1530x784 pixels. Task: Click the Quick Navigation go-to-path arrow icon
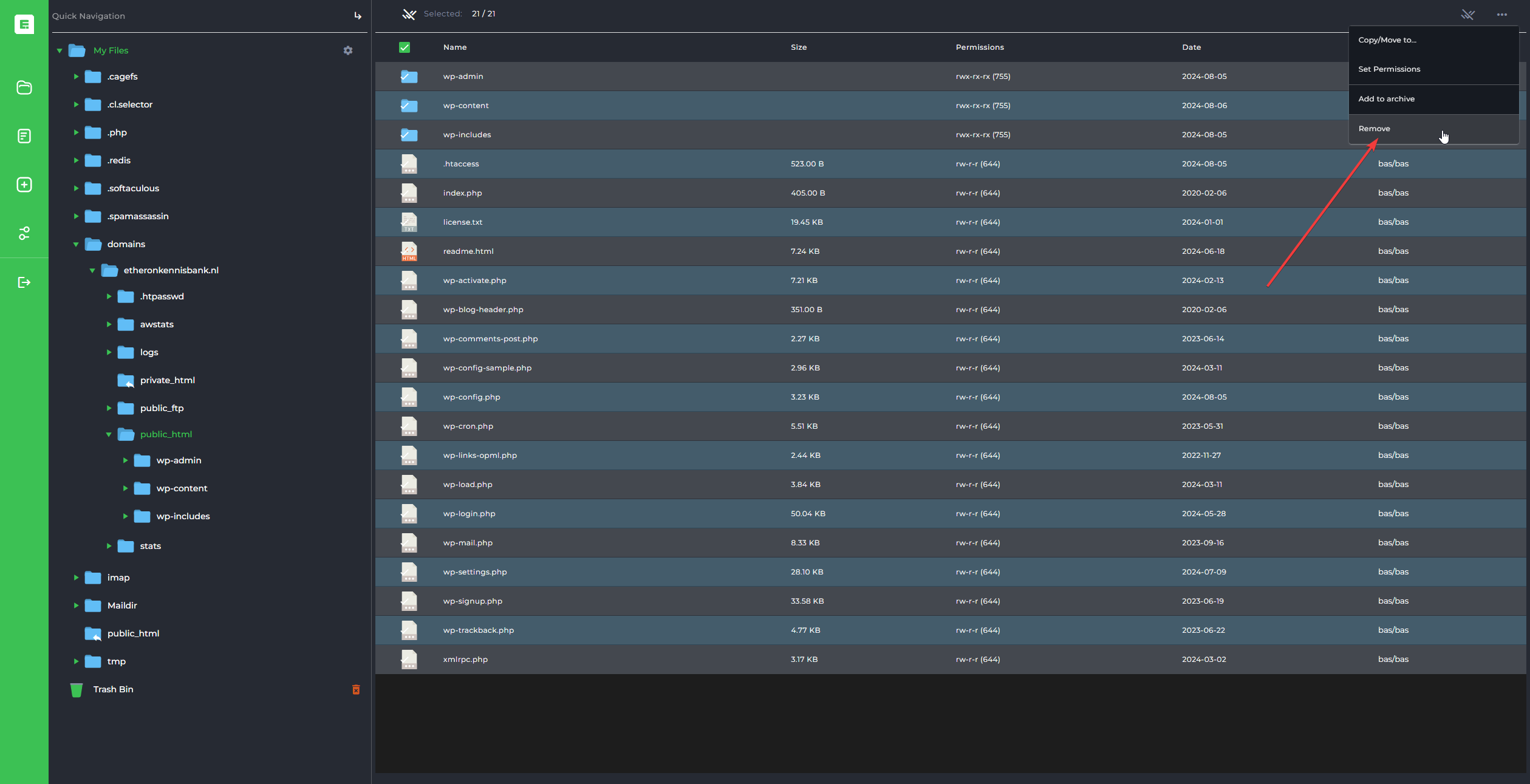click(358, 16)
